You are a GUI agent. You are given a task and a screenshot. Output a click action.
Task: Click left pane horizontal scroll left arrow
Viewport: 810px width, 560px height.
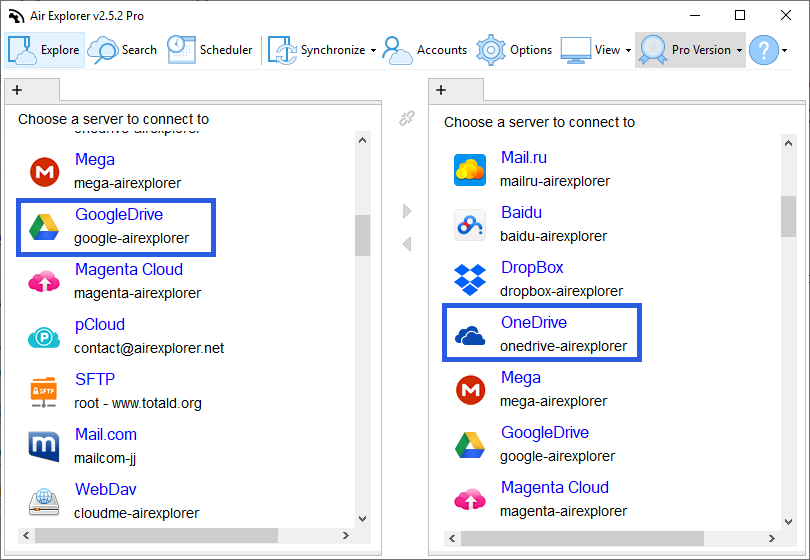click(x=26, y=536)
